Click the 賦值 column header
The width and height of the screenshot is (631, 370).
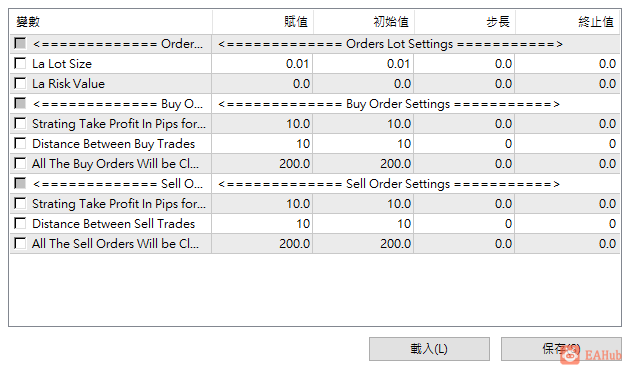coord(263,22)
